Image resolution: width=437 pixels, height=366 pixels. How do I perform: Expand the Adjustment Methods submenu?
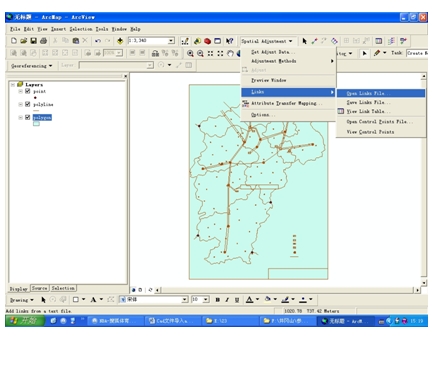pos(288,61)
